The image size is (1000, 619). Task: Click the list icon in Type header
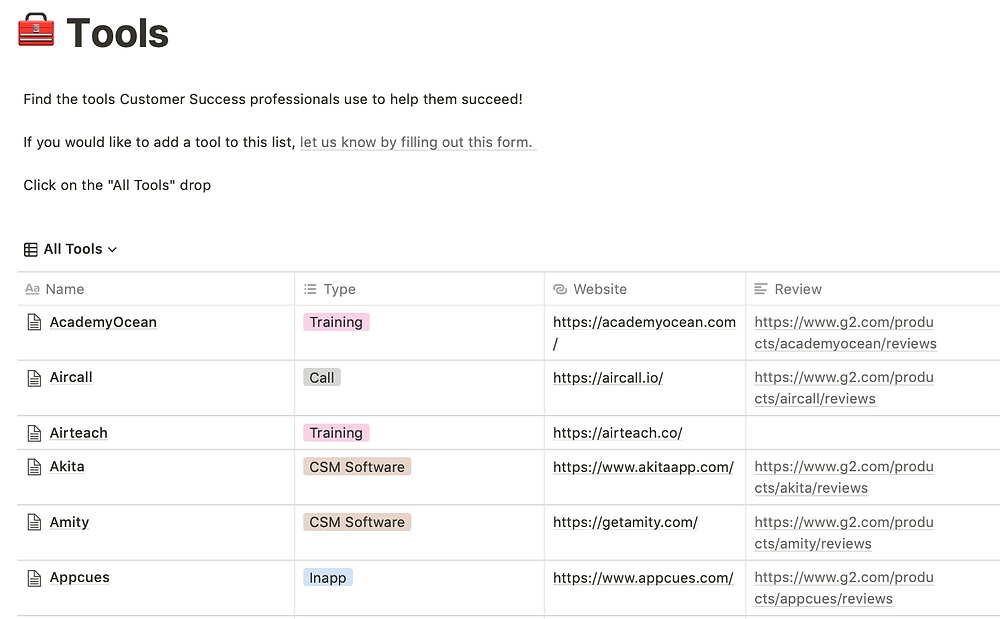click(310, 289)
